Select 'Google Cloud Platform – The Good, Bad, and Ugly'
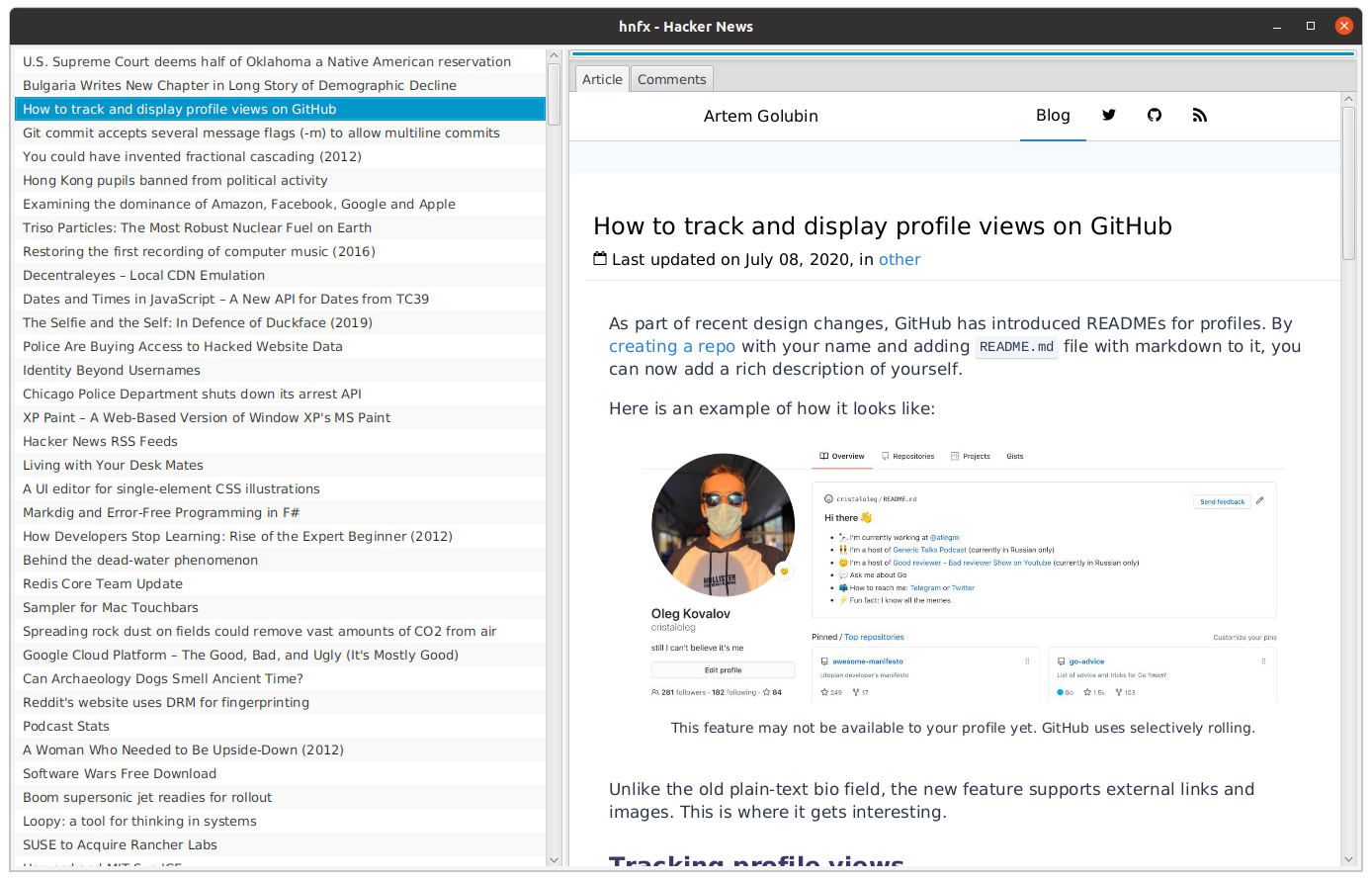Image resolution: width=1372 pixels, height=881 pixels. point(280,655)
